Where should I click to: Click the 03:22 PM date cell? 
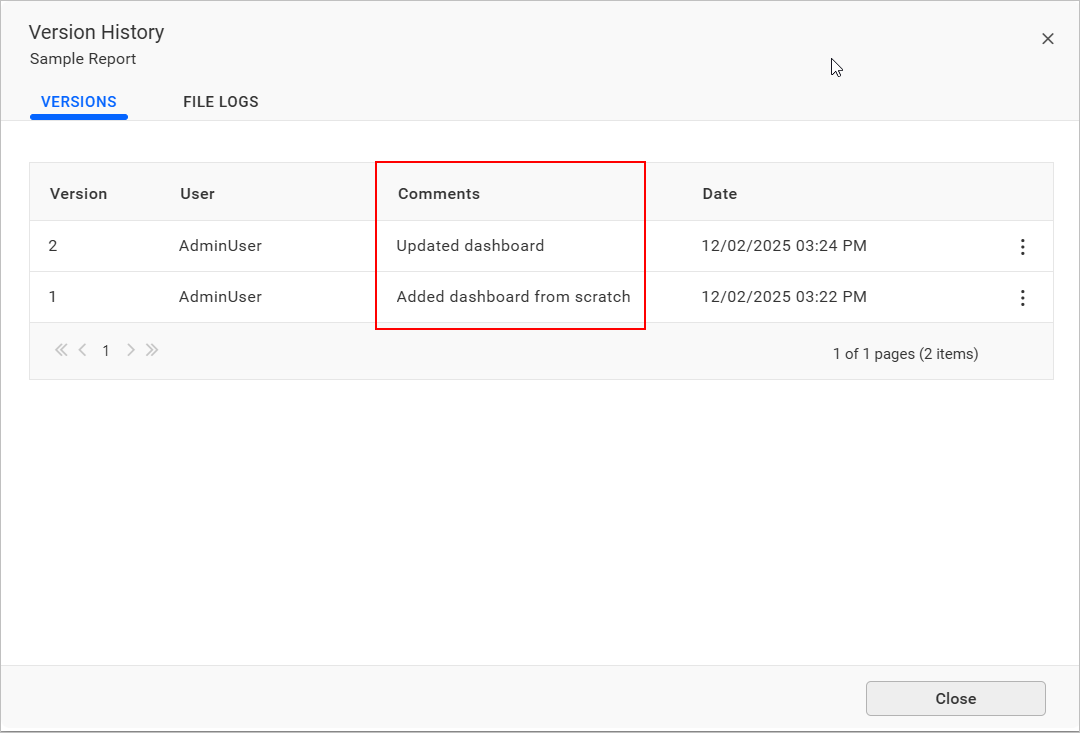pyautogui.click(x=784, y=297)
